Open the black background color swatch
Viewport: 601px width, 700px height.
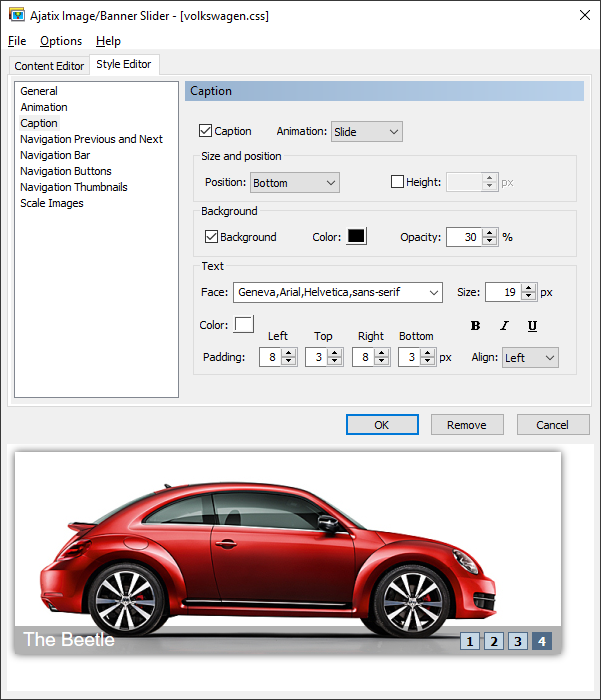tap(356, 236)
